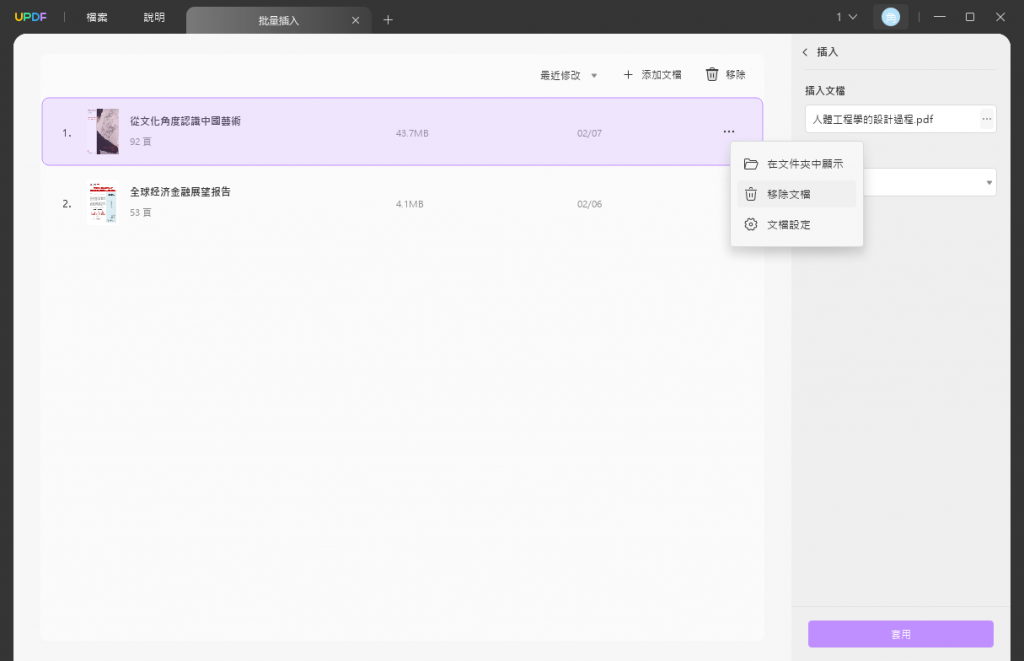Viewport: 1024px width, 661px height.
Task: Browse insert file with ellipsis button
Action: 987,119
